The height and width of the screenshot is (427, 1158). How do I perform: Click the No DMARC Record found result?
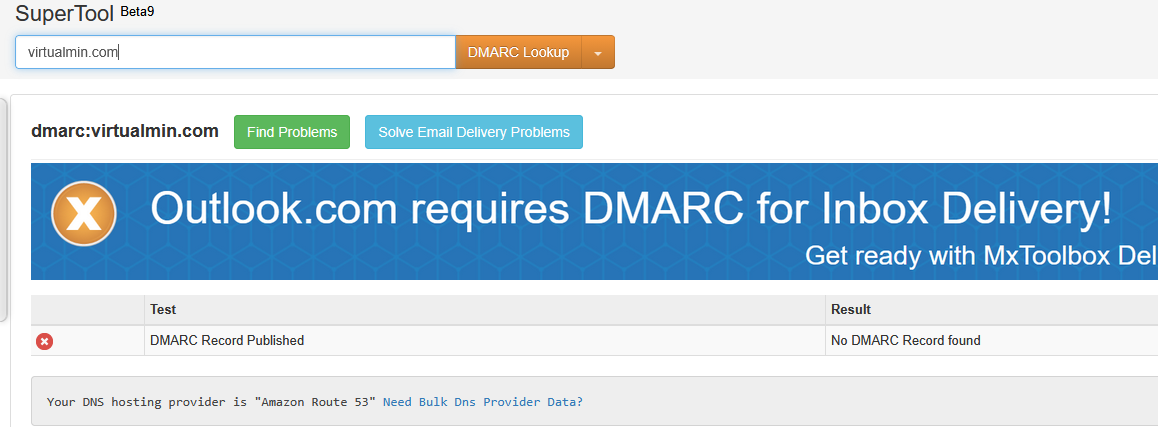pos(905,341)
